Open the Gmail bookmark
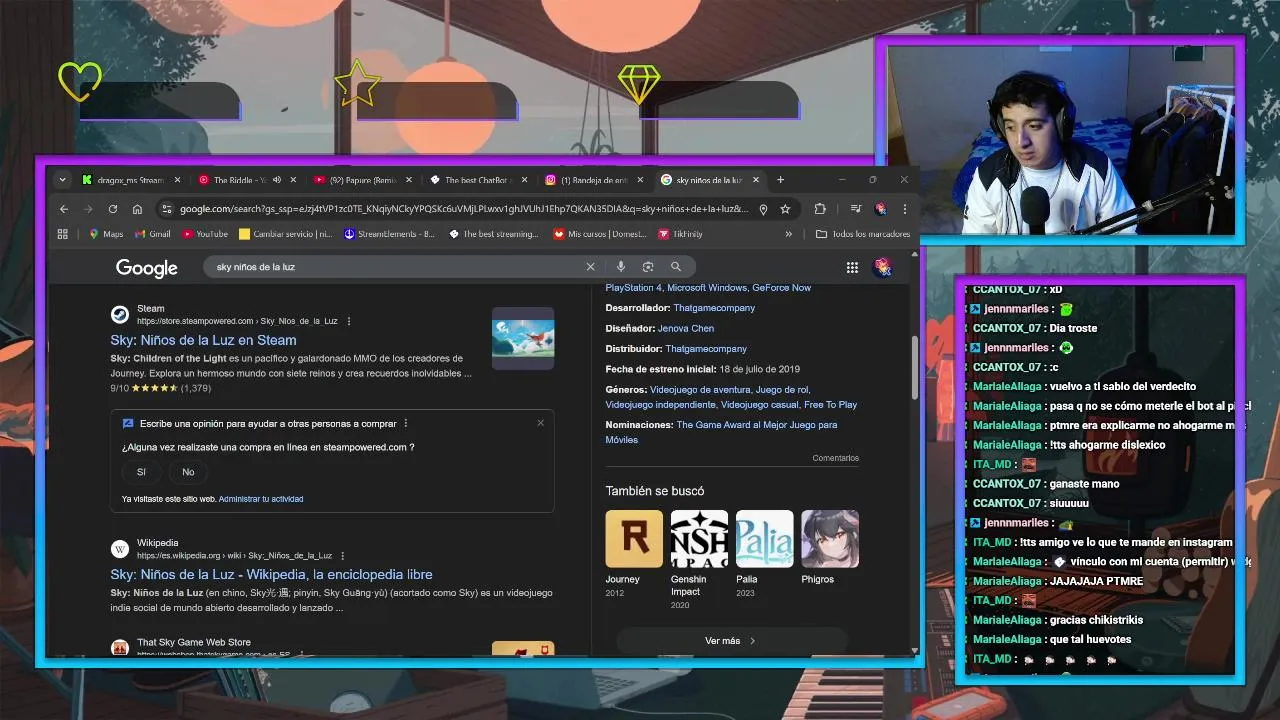 pos(153,234)
